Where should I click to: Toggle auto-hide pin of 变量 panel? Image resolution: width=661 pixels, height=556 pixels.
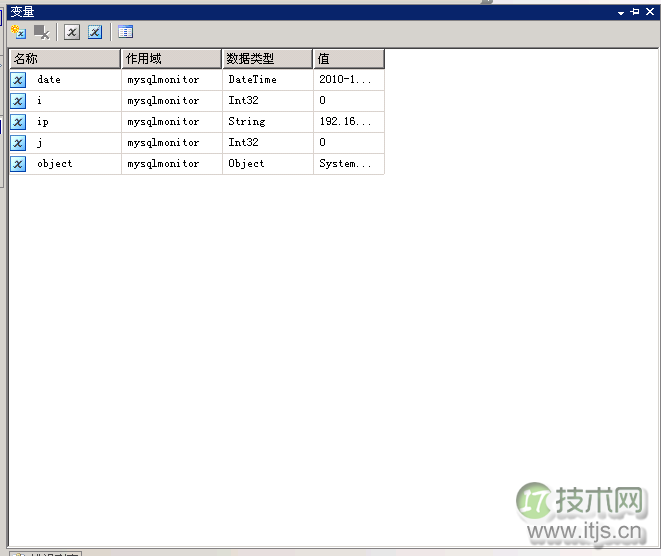[635, 12]
